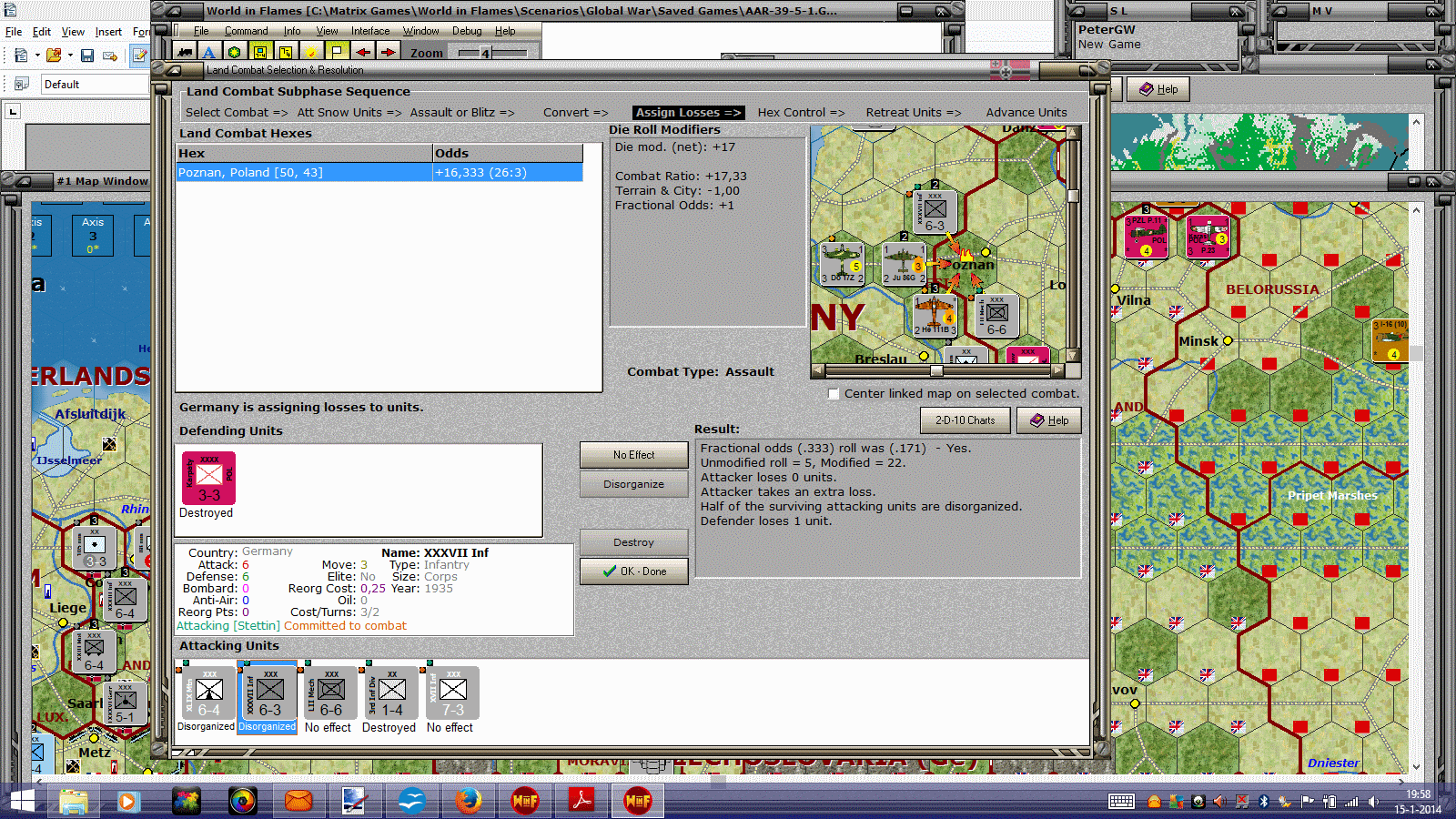Click the Assign Losses subphase step
The image size is (1456, 819).
(x=688, y=113)
